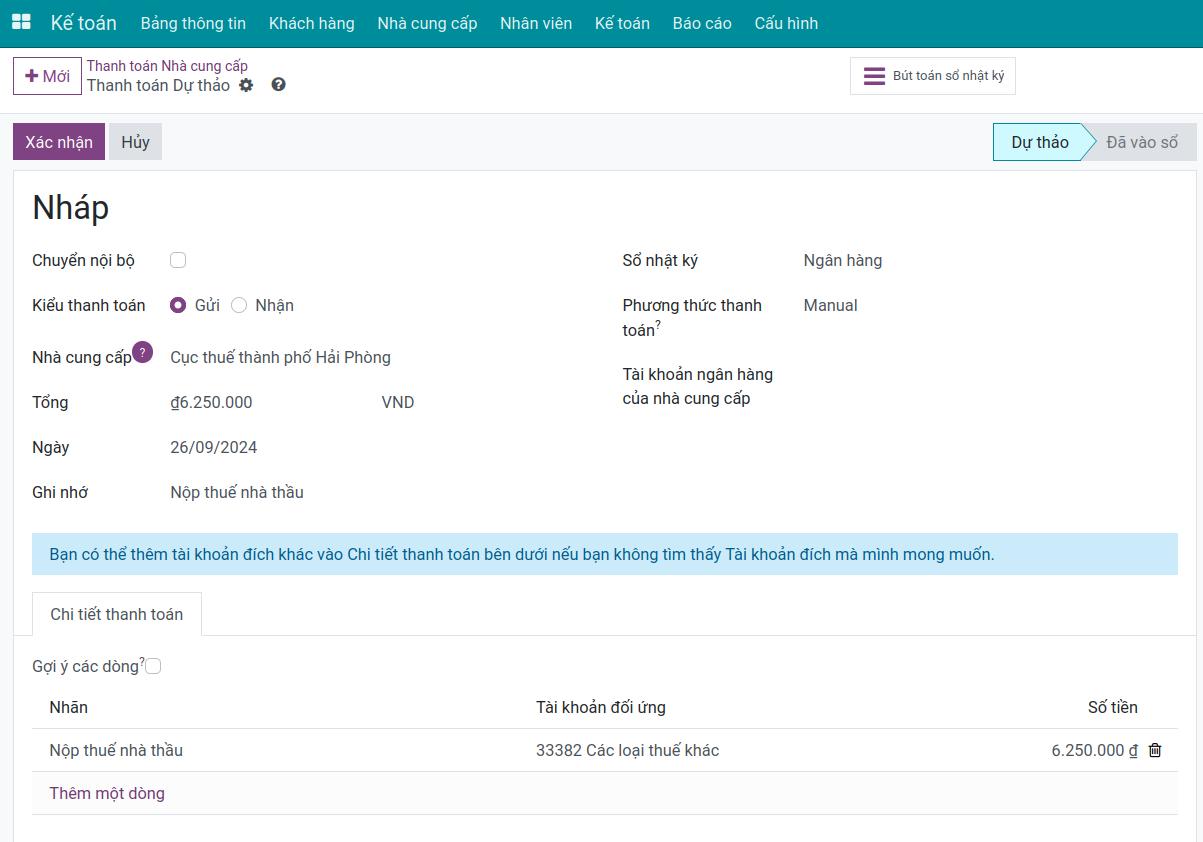
Task: Open the Kế toán menu after Nhân viên
Action: 622,23
